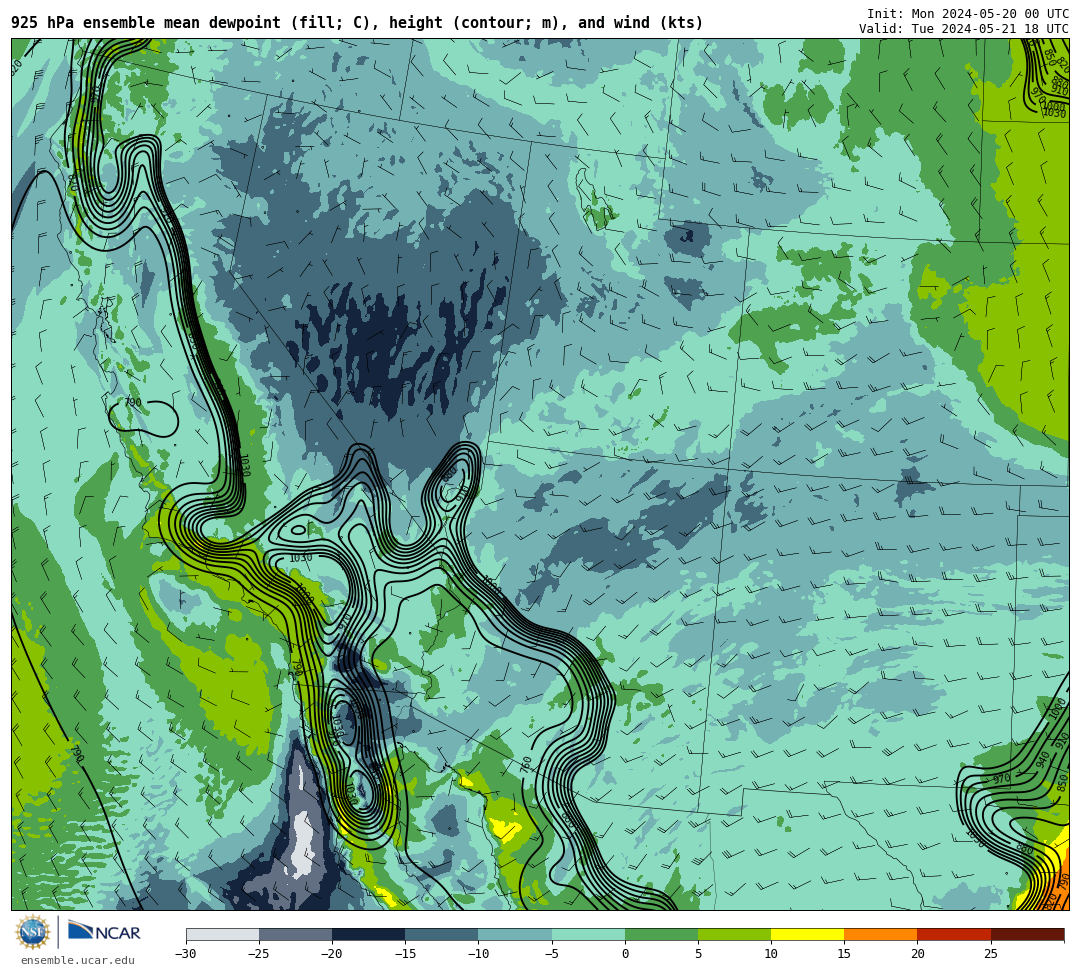Click the NSF logo

(33, 932)
